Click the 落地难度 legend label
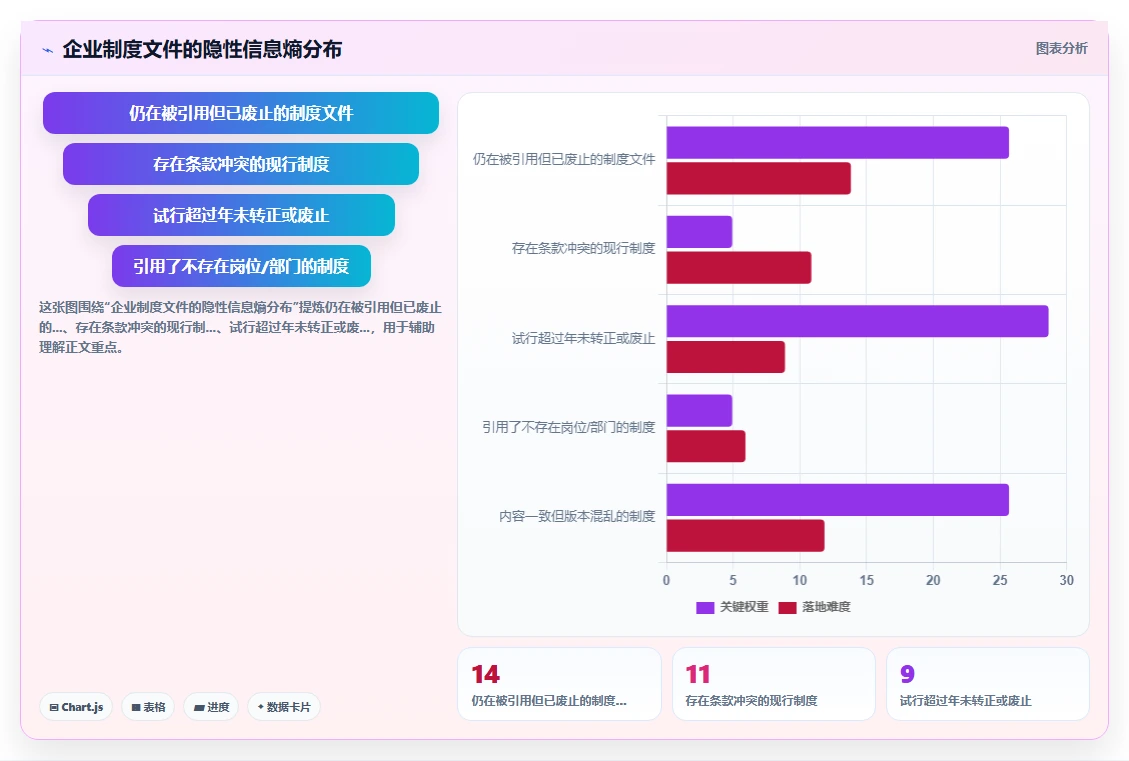The height and width of the screenshot is (761, 1129). click(x=827, y=607)
